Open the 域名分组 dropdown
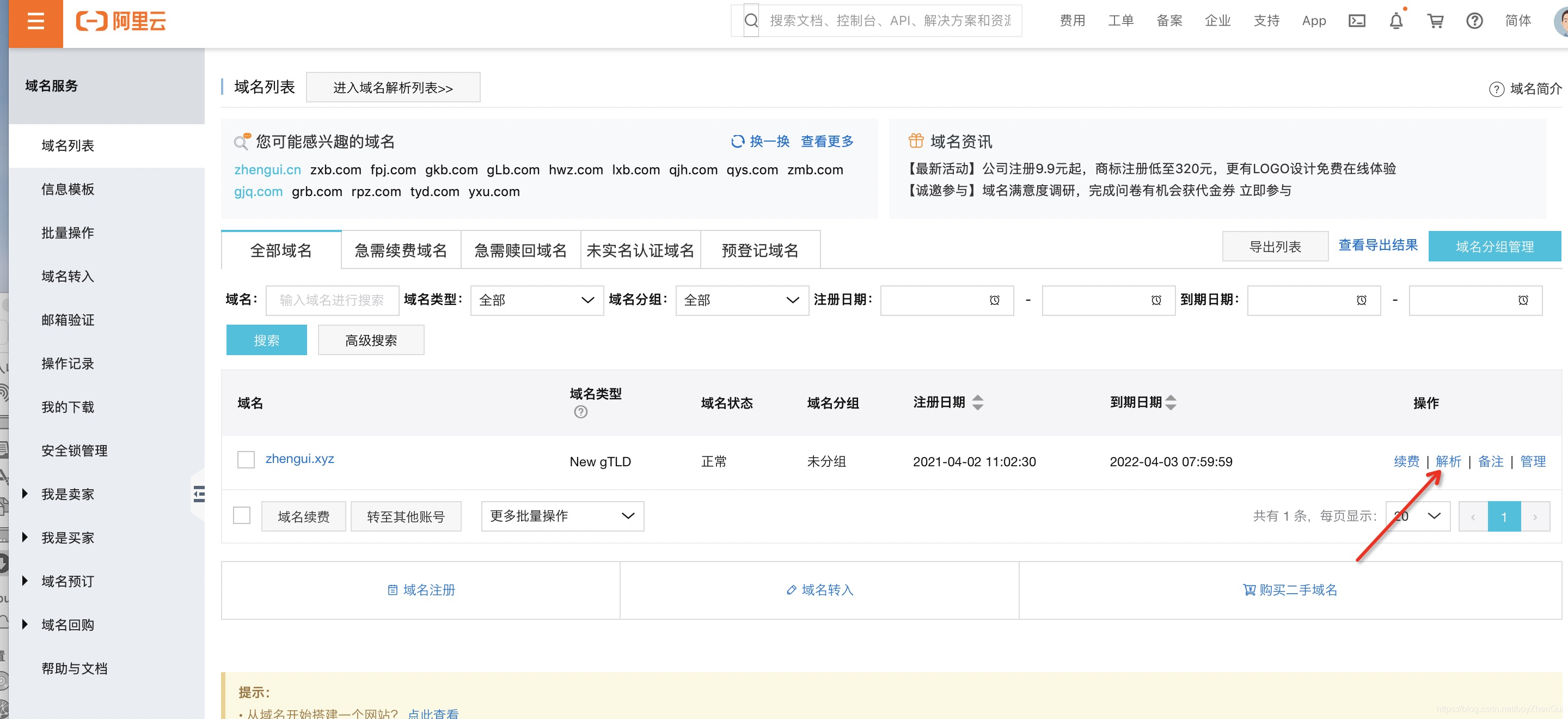1568x719 pixels. point(742,300)
